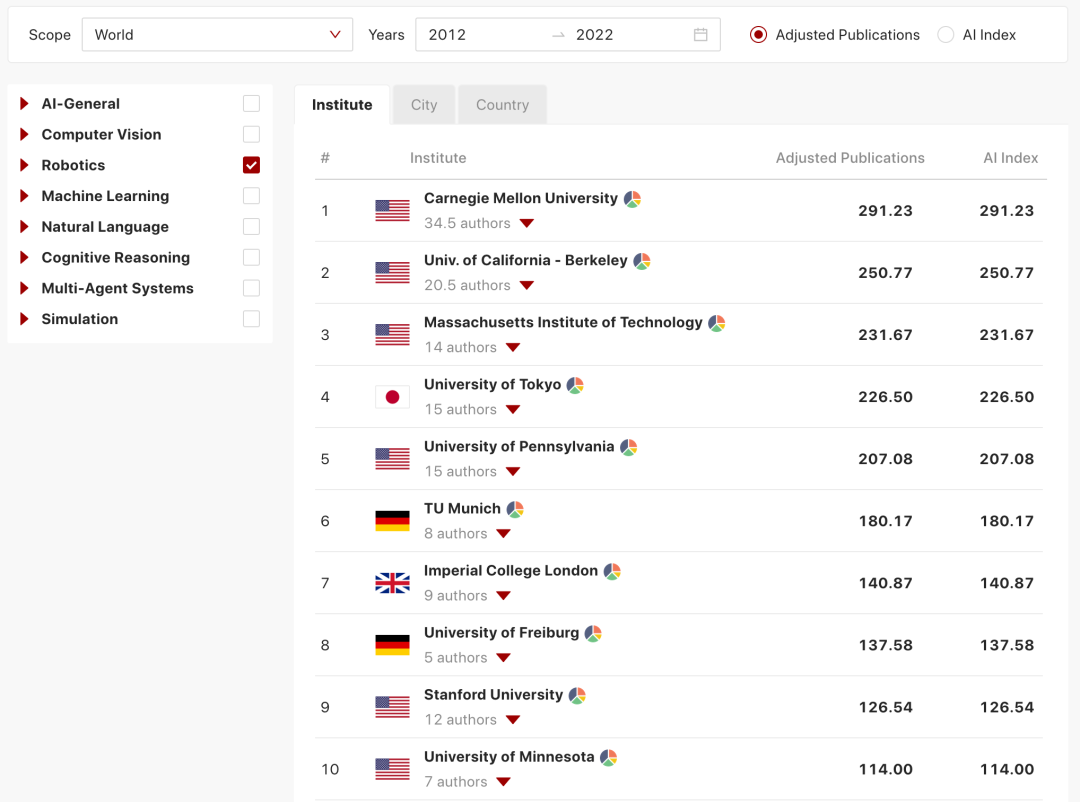The image size is (1080, 802).
Task: Switch to the City tab
Action: [x=424, y=105]
